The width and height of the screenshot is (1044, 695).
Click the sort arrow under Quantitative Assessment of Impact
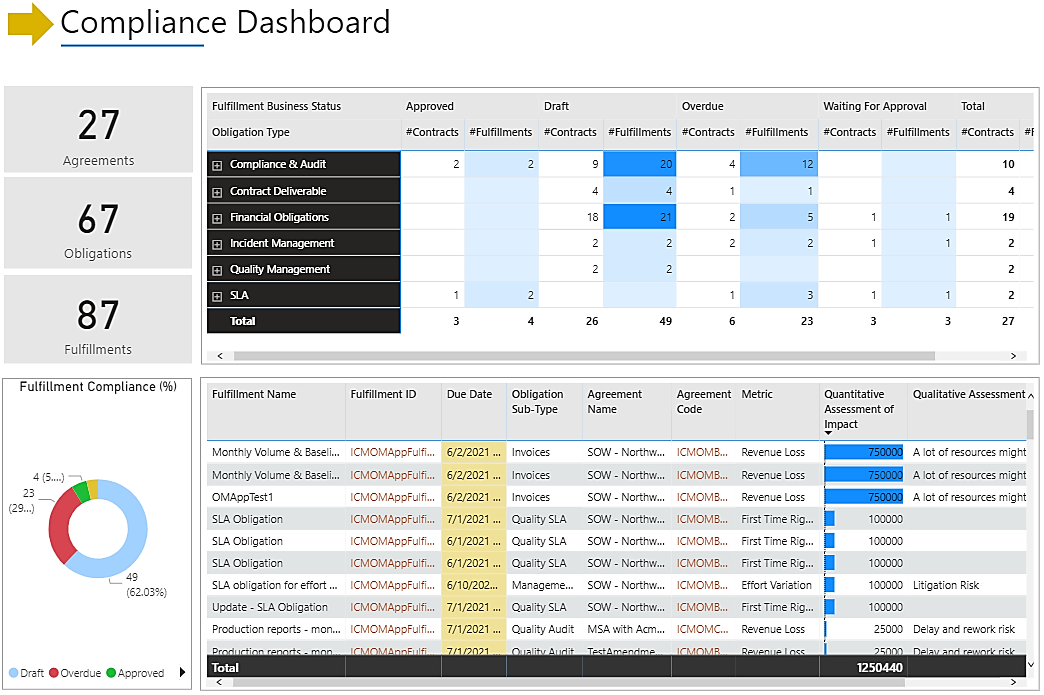(x=828, y=433)
